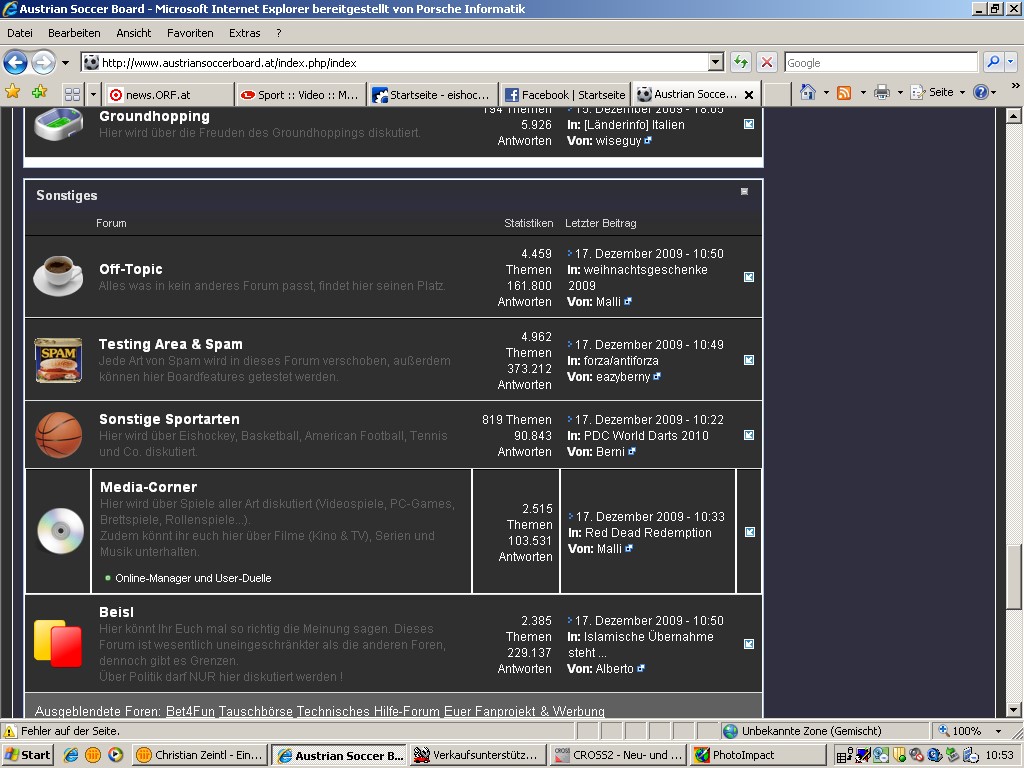The image size is (1024, 768).
Task: View eazyberny's profile link
Action: [623, 377]
